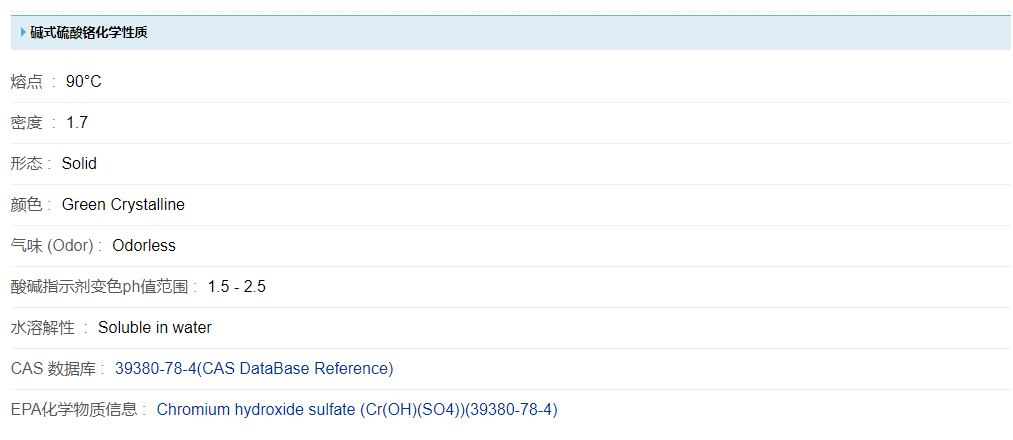Viewport: 1013px width, 440px height.
Task: Click the Odorless value
Action: pyautogui.click(x=144, y=246)
